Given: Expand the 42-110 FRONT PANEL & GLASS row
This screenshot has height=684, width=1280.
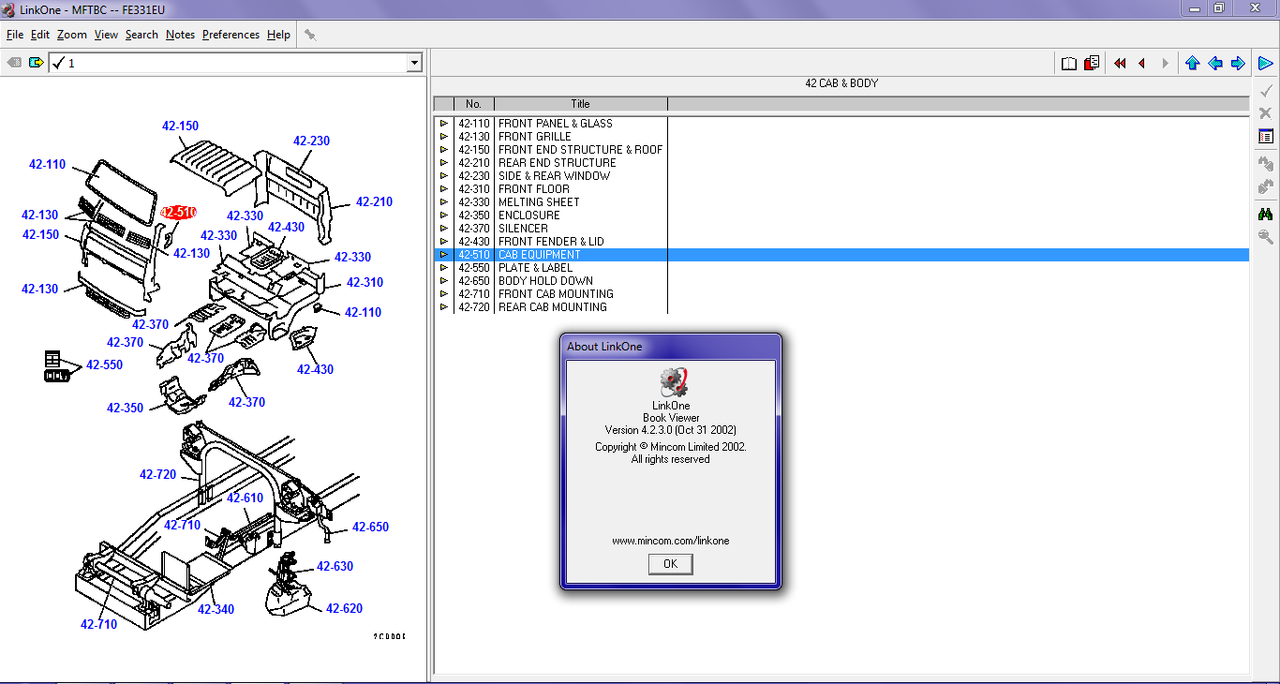Looking at the screenshot, I should pos(443,124).
